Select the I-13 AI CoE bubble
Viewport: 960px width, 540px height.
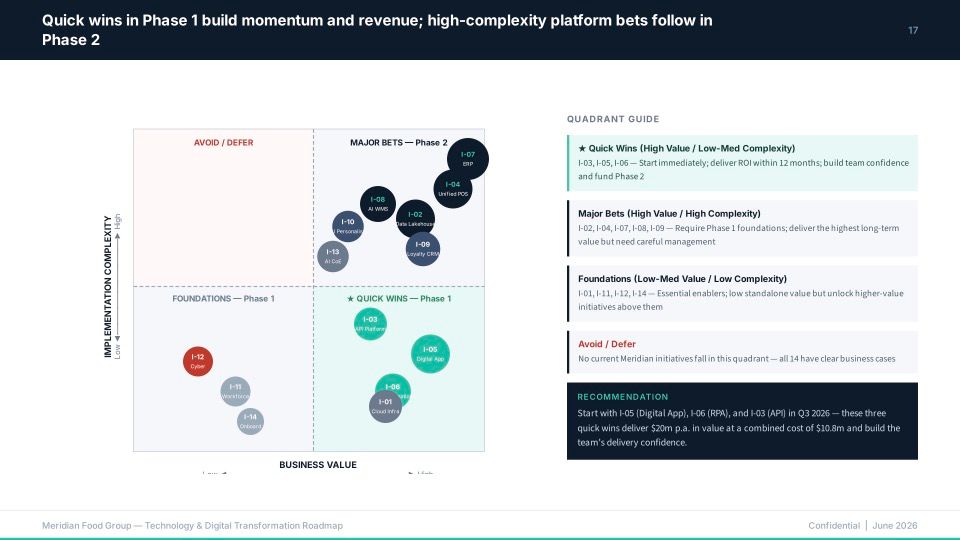333,257
